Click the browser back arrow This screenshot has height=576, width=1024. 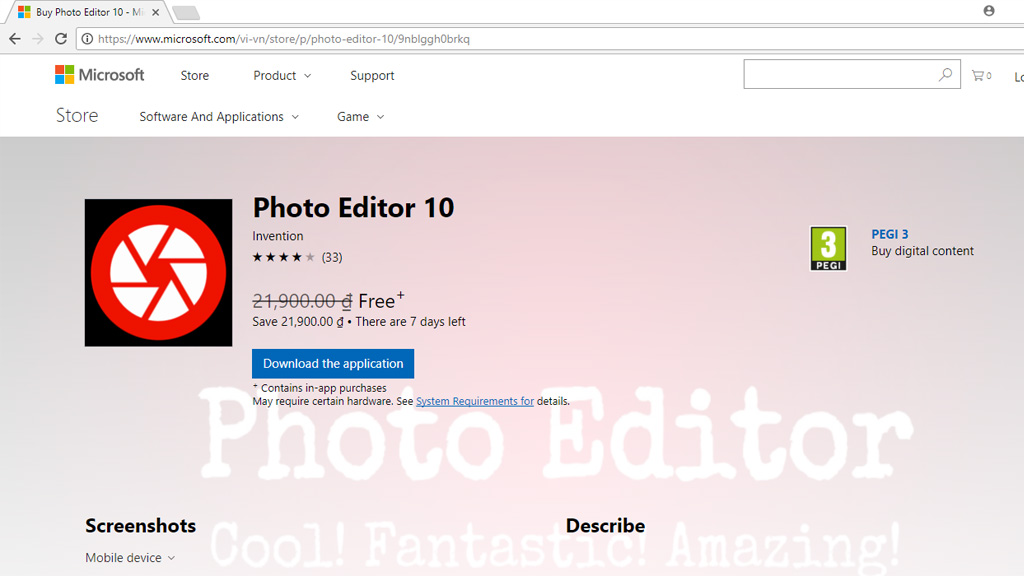[x=15, y=39]
